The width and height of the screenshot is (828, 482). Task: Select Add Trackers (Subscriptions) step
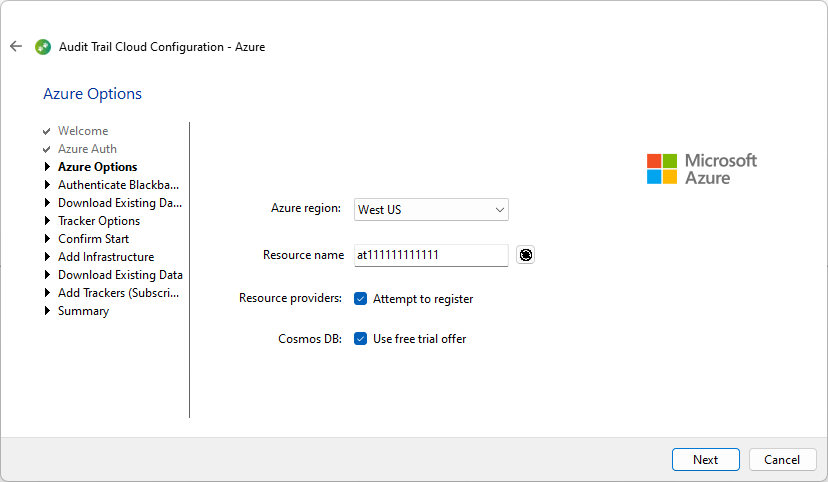(x=118, y=293)
